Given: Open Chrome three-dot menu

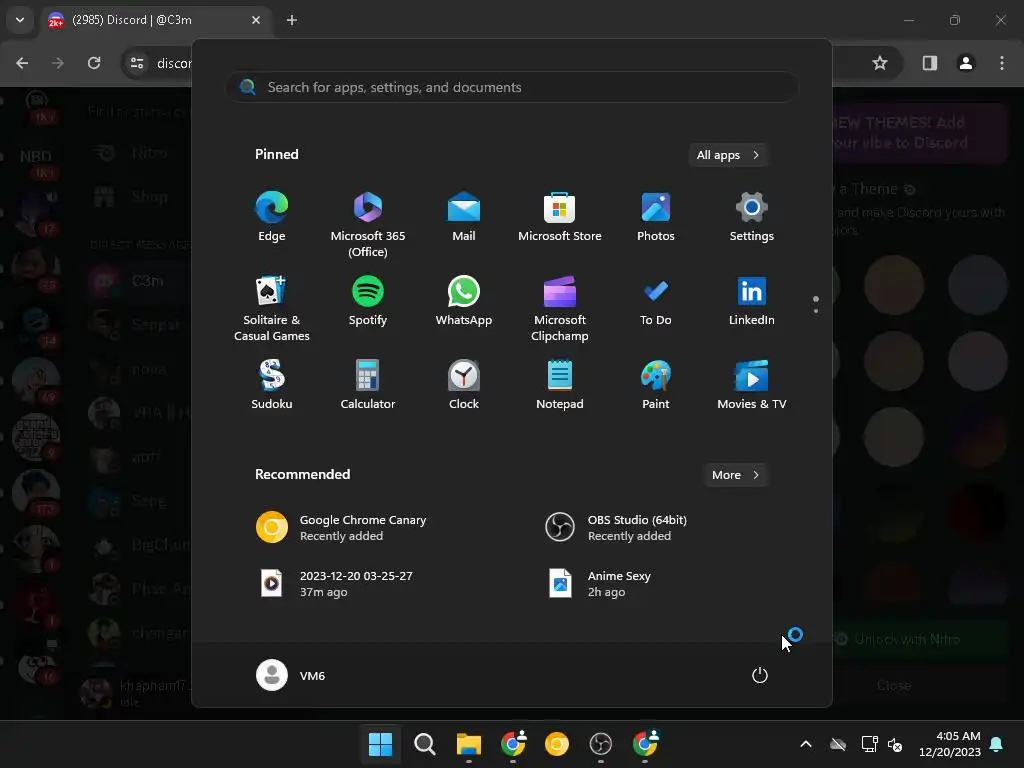Looking at the screenshot, I should coord(1002,63).
